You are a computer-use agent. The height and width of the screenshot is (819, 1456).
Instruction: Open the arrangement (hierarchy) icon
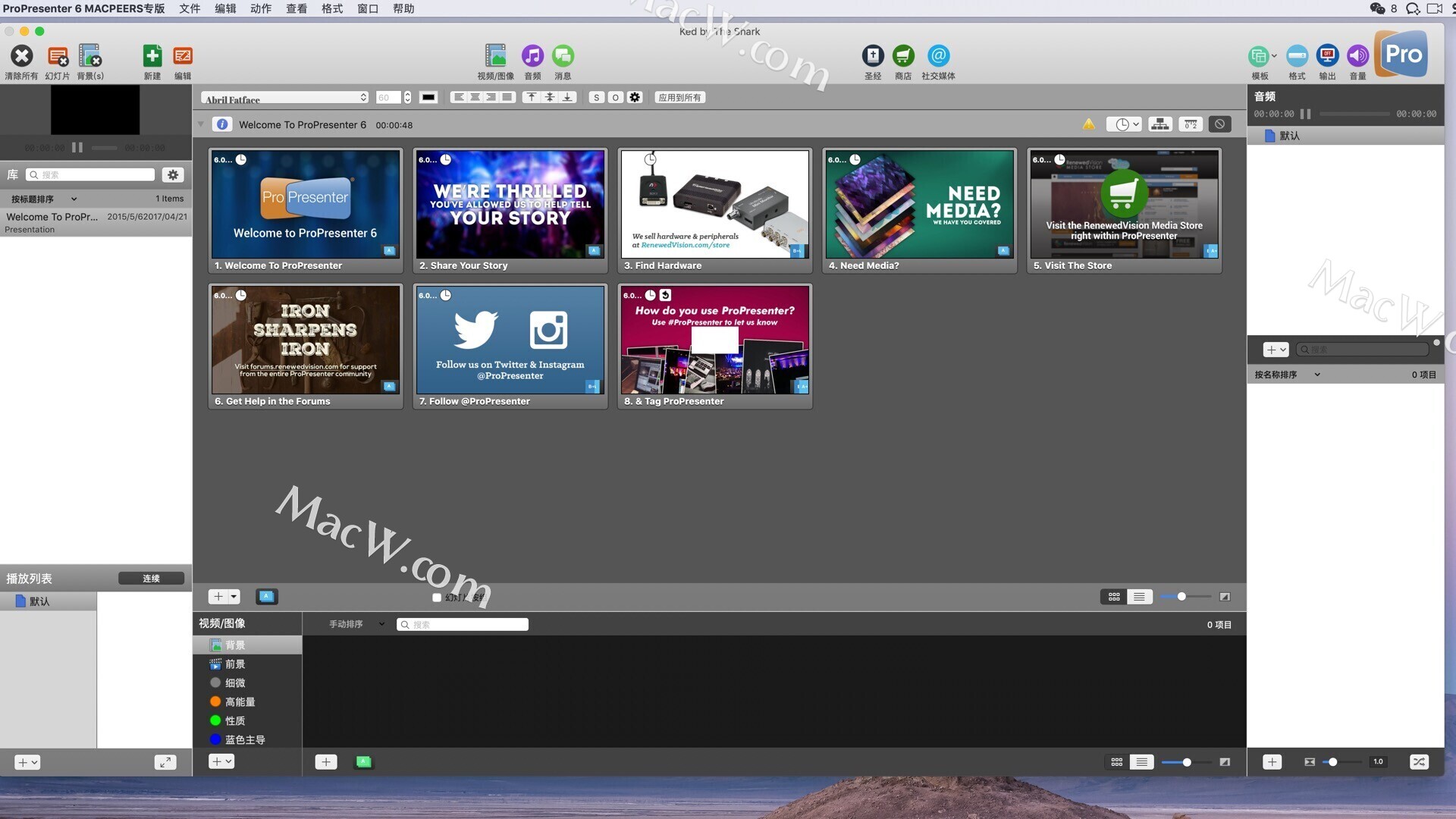pyautogui.click(x=1160, y=124)
